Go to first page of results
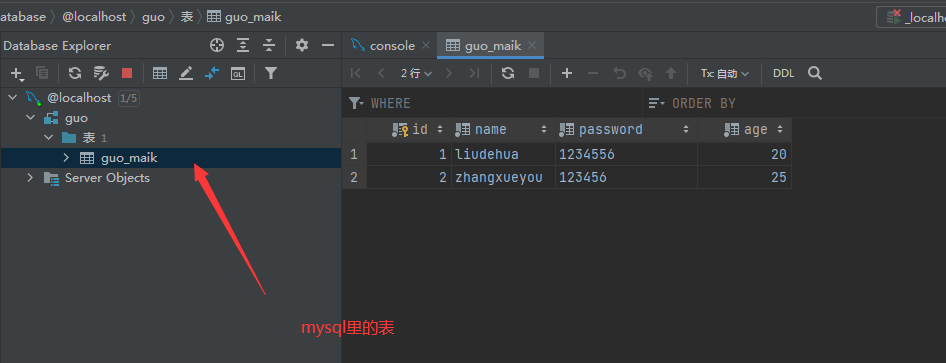The image size is (946, 363). point(355,74)
